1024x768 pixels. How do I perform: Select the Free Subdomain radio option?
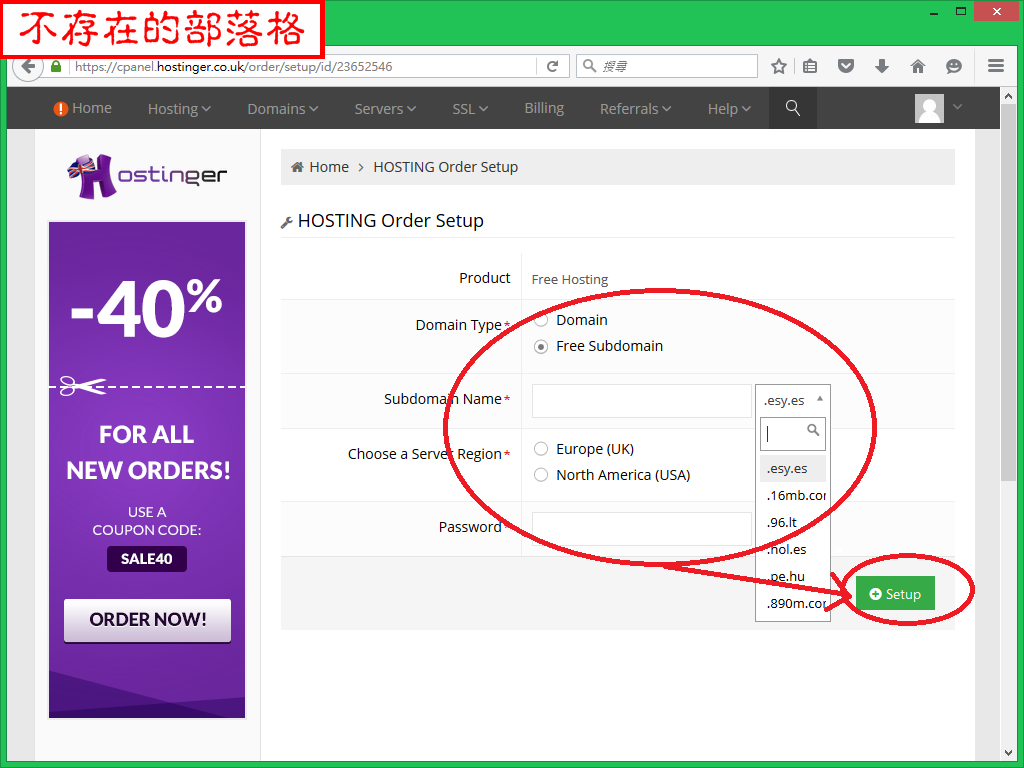(541, 346)
